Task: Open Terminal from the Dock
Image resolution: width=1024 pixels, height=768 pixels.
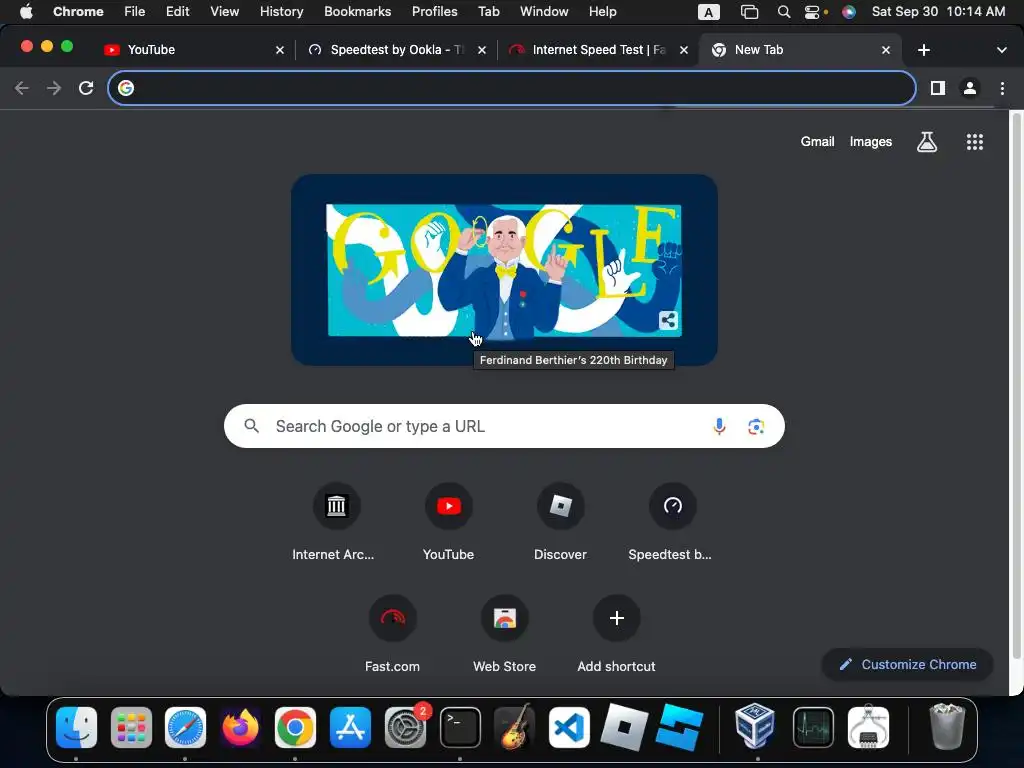Action: tap(460, 728)
